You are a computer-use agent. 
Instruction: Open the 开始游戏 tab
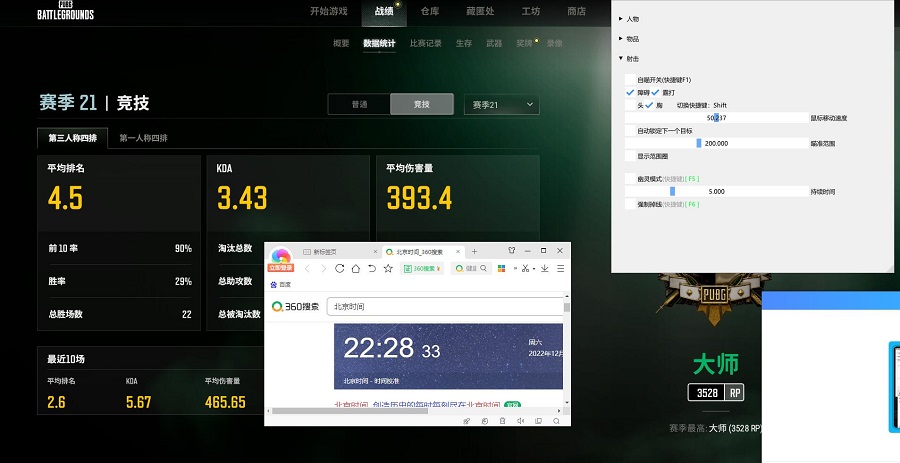click(x=329, y=11)
